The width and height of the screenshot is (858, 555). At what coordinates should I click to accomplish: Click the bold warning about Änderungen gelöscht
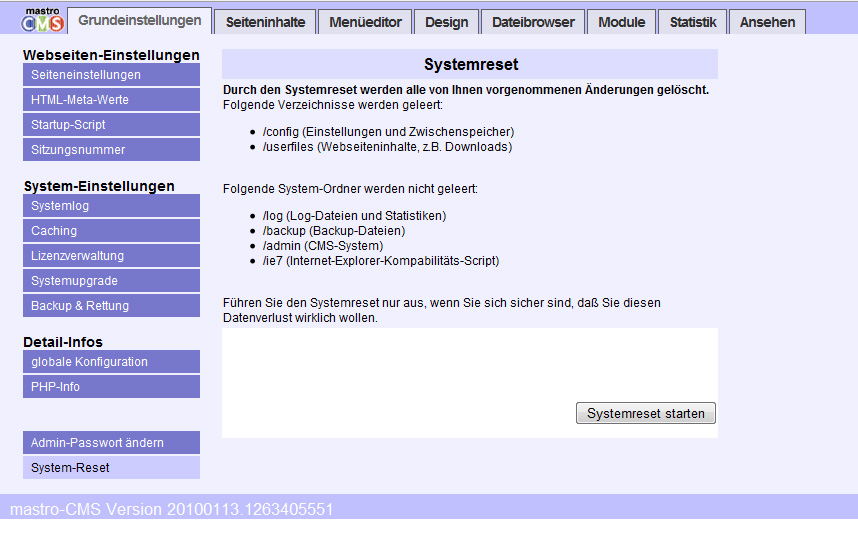tap(466, 90)
